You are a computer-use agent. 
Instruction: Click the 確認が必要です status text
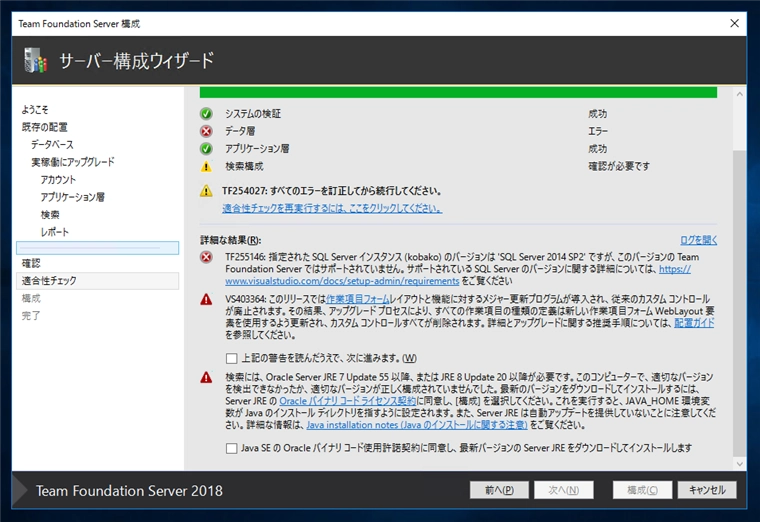pyautogui.click(x=619, y=166)
